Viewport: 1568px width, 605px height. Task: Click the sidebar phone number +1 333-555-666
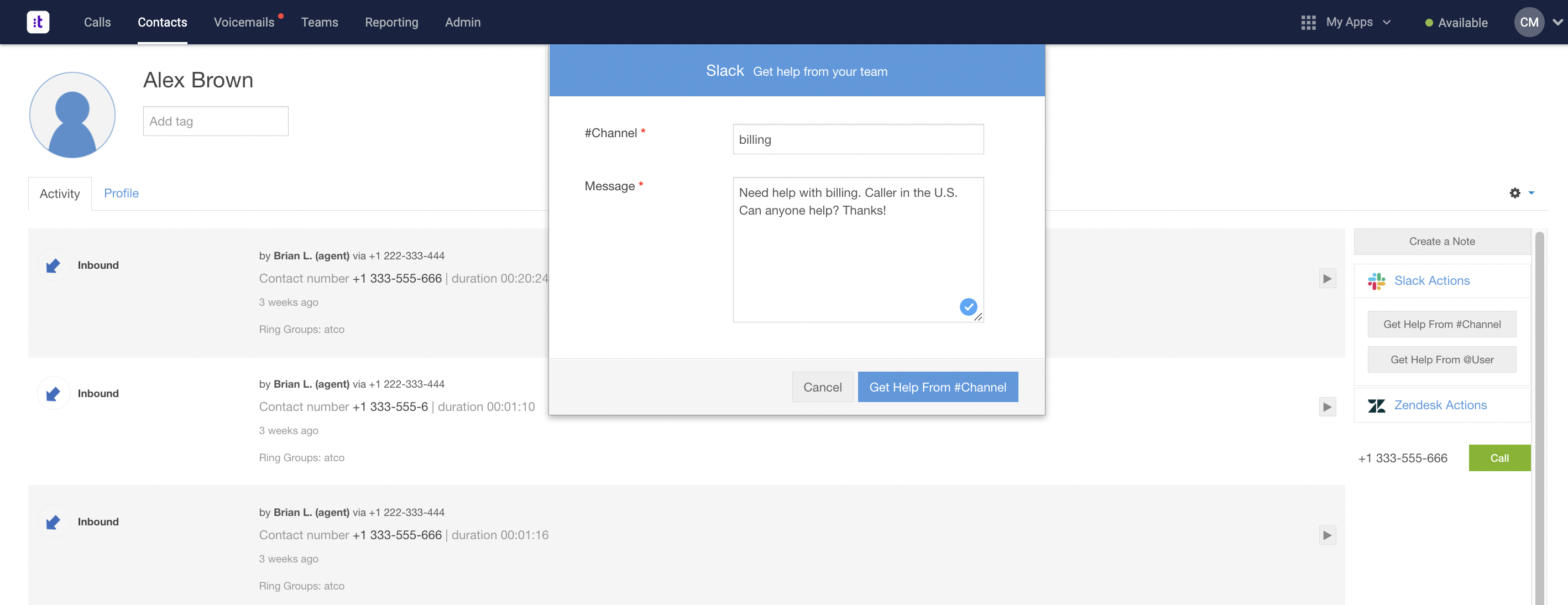click(x=1403, y=458)
